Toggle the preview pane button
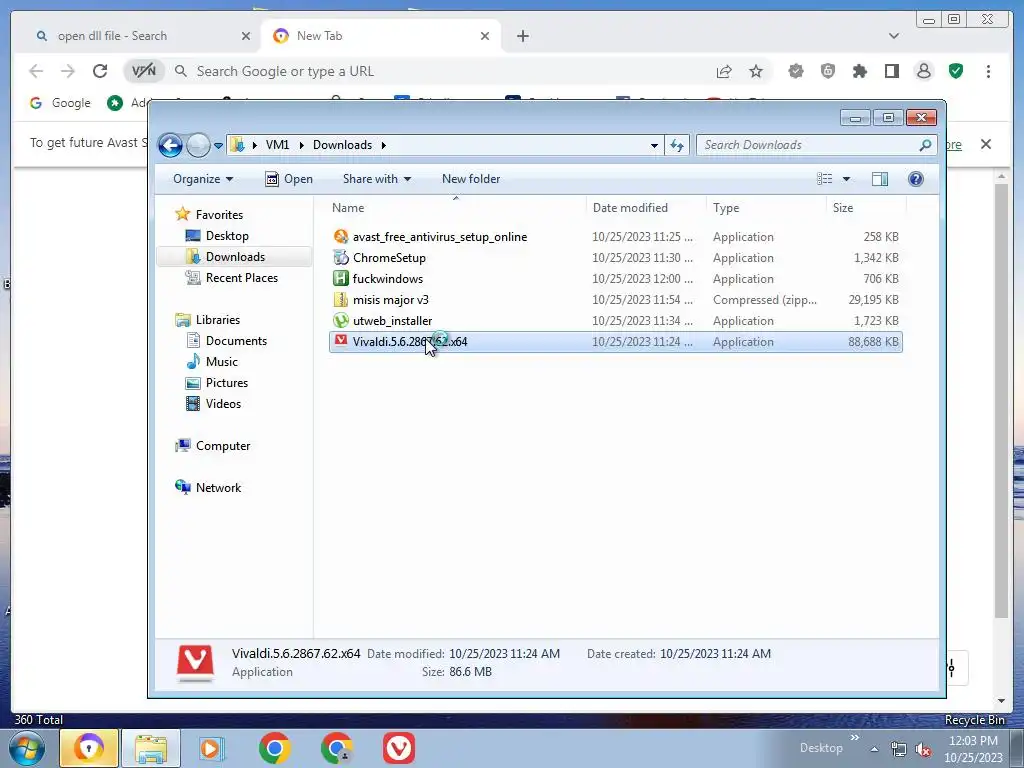This screenshot has height=768, width=1024. (880, 179)
